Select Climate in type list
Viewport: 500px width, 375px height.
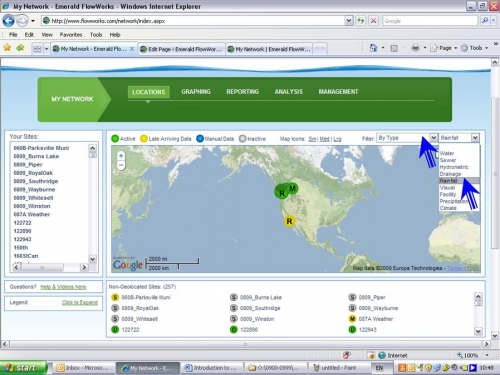coord(448,208)
